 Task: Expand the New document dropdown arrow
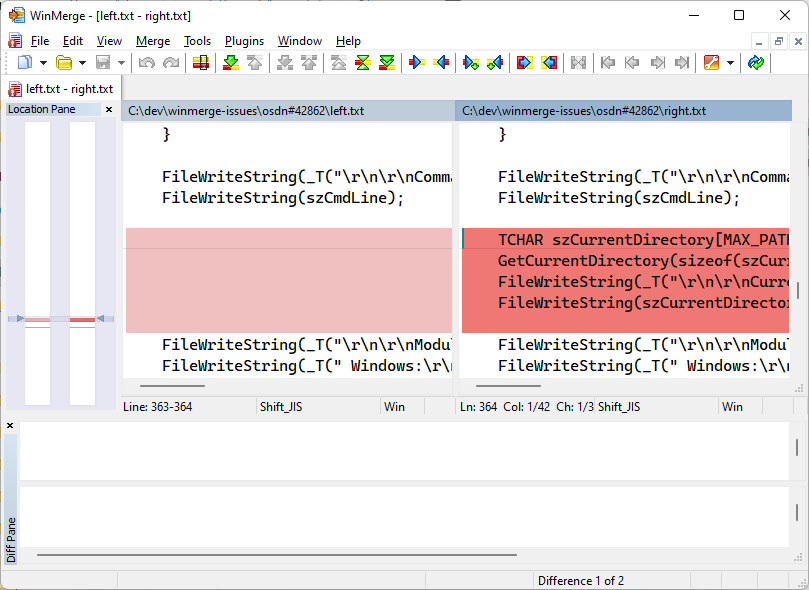click(x=43, y=63)
